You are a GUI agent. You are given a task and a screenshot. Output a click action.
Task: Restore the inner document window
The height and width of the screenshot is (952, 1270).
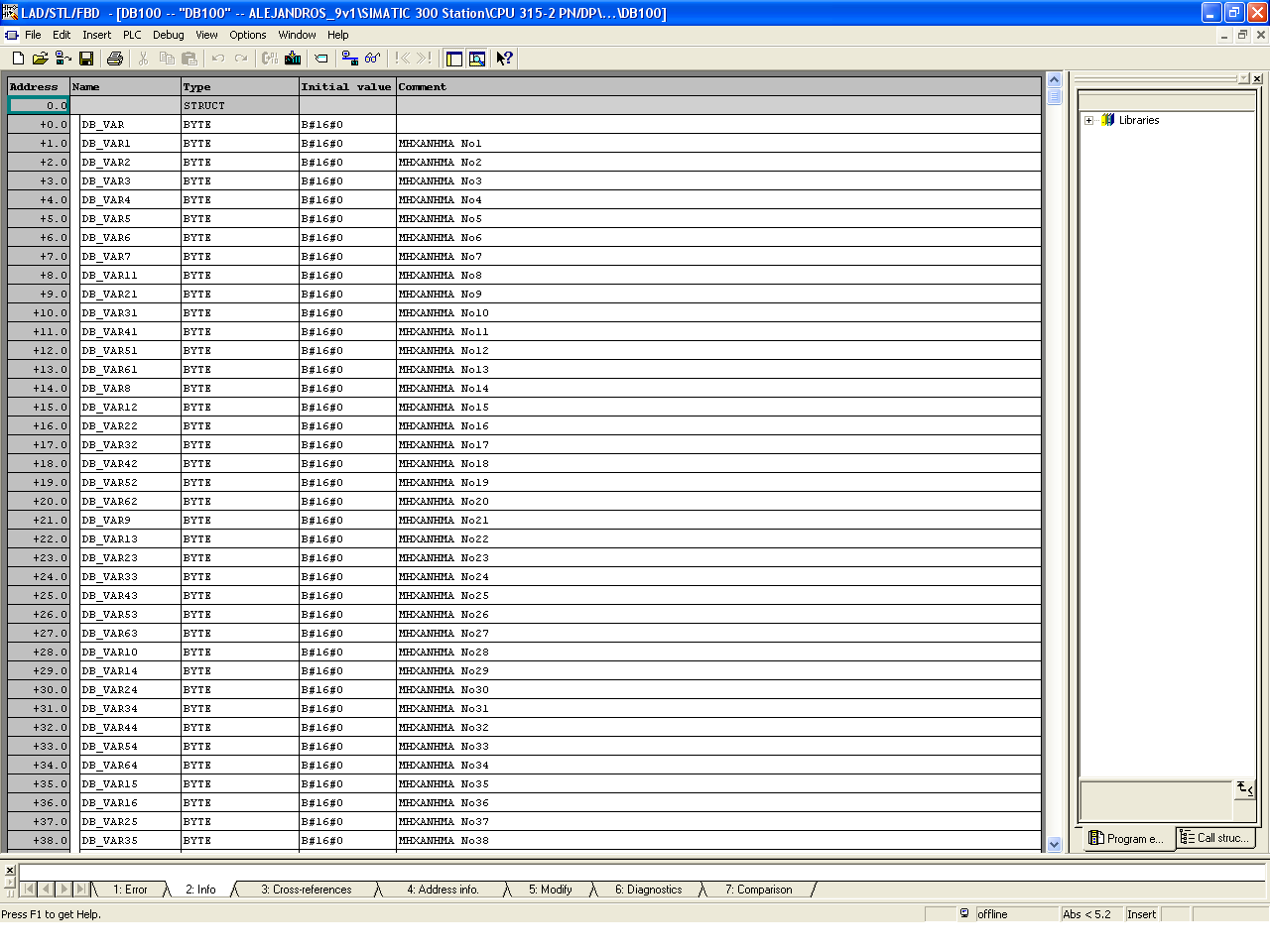pyautogui.click(x=1242, y=35)
